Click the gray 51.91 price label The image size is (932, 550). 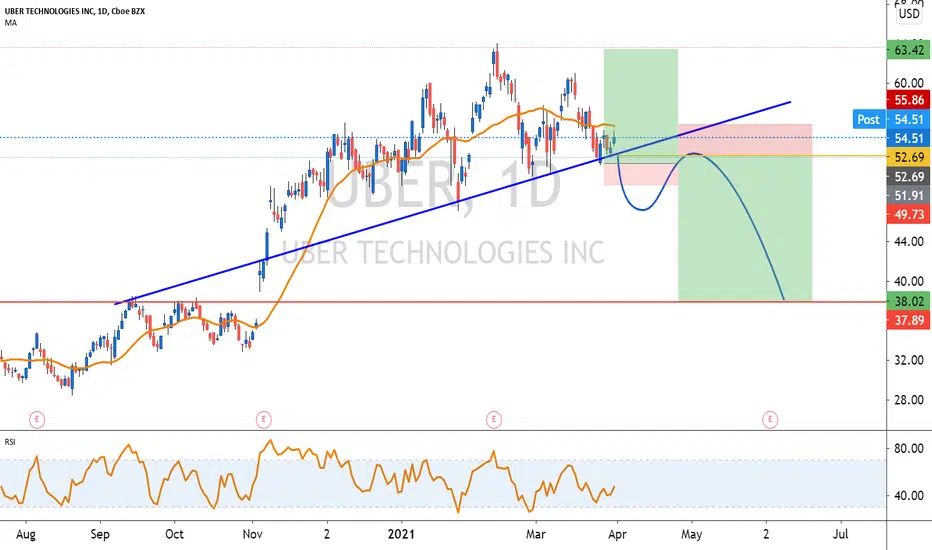(909, 196)
